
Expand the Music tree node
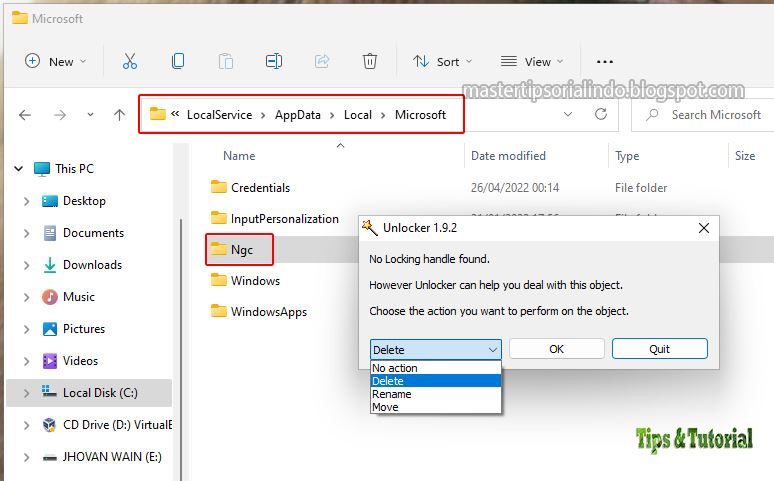tap(27, 297)
